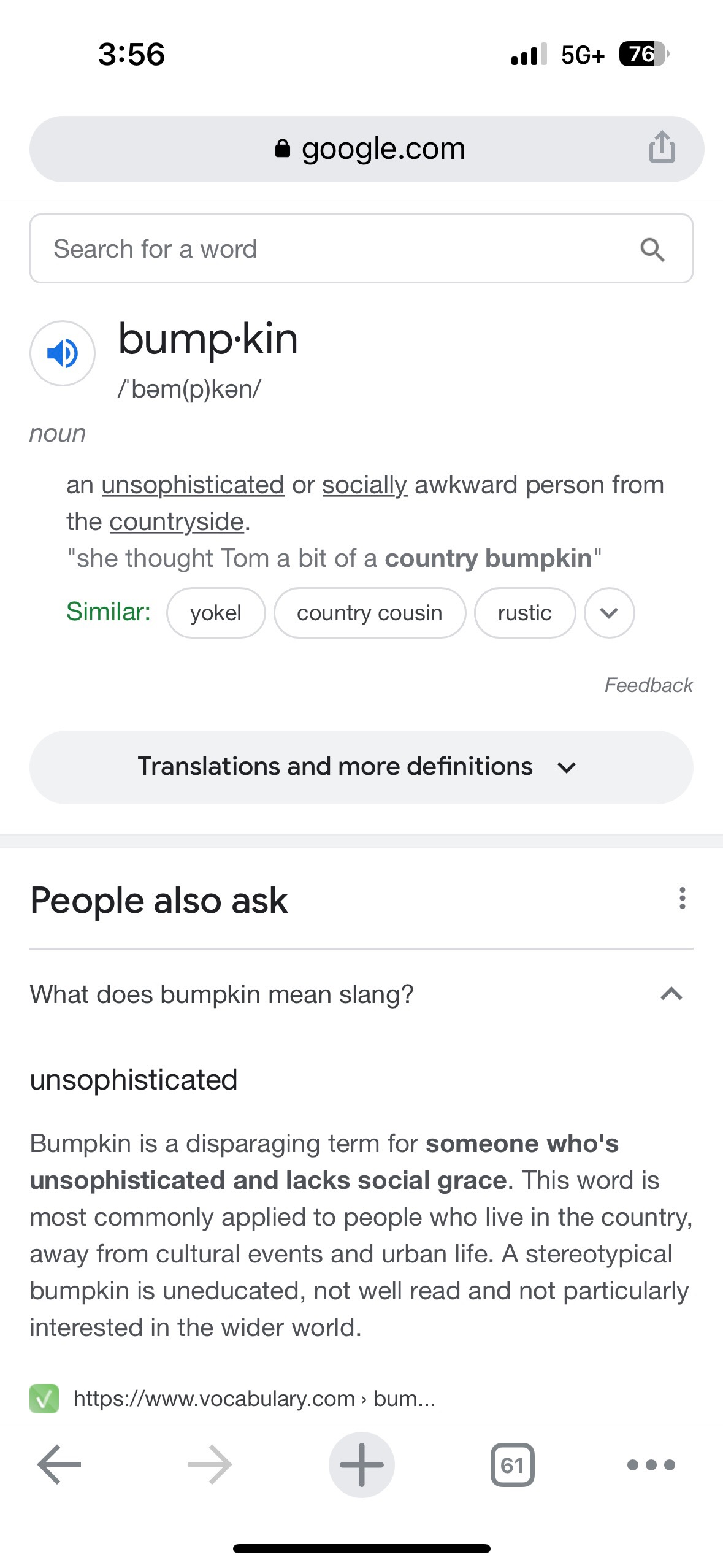Play the bumpkin pronunciation audio

[63, 353]
